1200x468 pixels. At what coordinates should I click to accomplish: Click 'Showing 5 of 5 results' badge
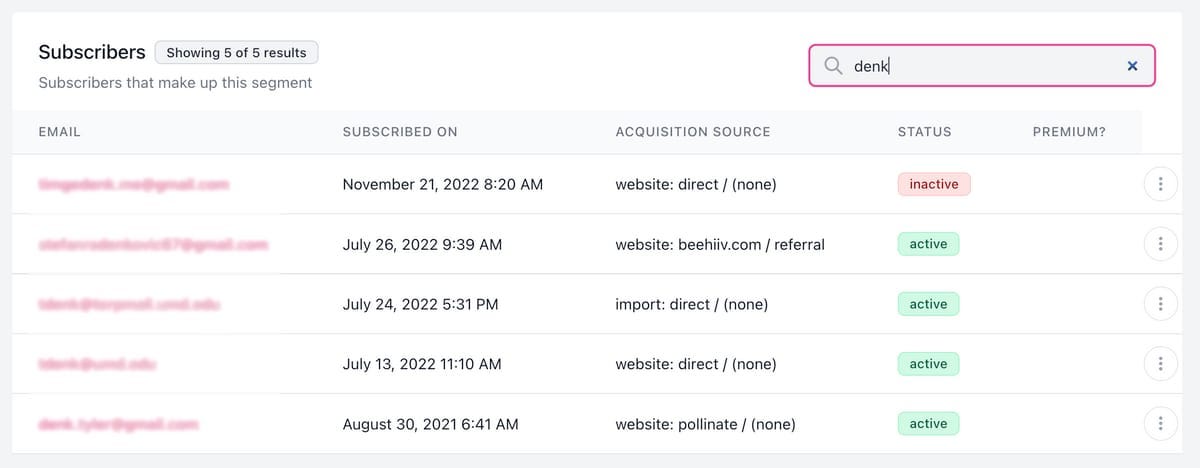point(237,52)
